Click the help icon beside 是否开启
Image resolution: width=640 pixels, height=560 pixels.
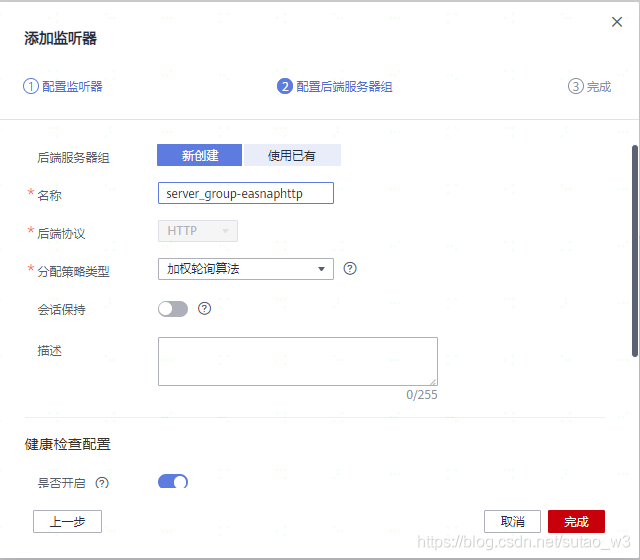(102, 483)
